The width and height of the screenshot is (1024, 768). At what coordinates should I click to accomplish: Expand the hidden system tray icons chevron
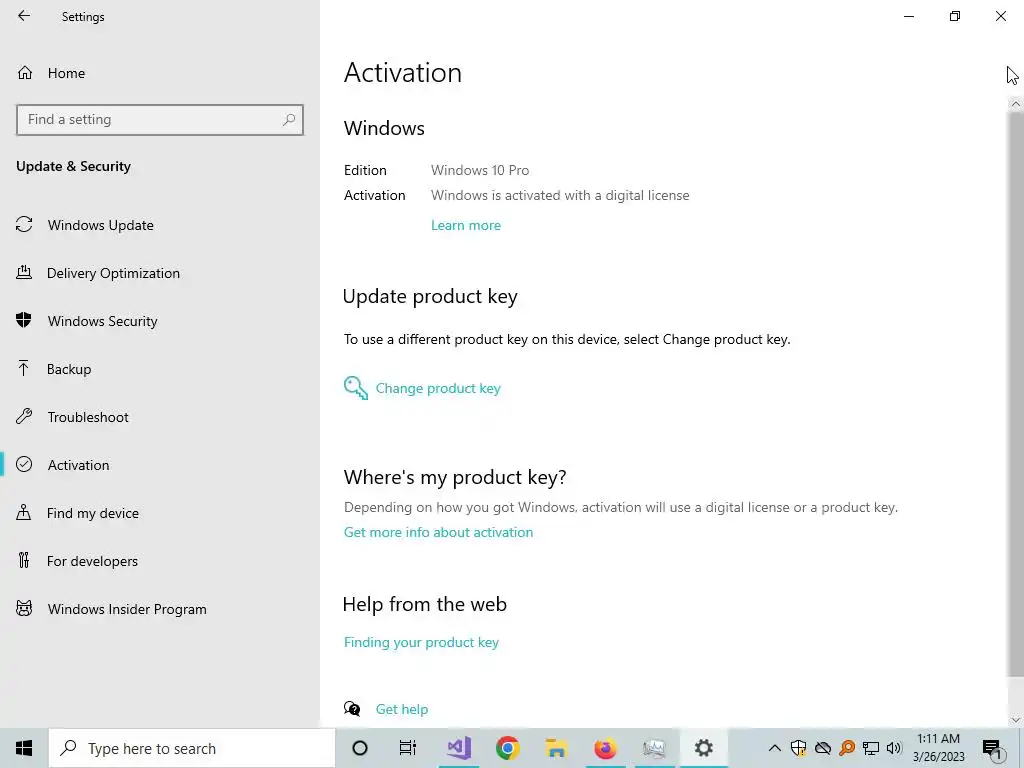(x=775, y=748)
